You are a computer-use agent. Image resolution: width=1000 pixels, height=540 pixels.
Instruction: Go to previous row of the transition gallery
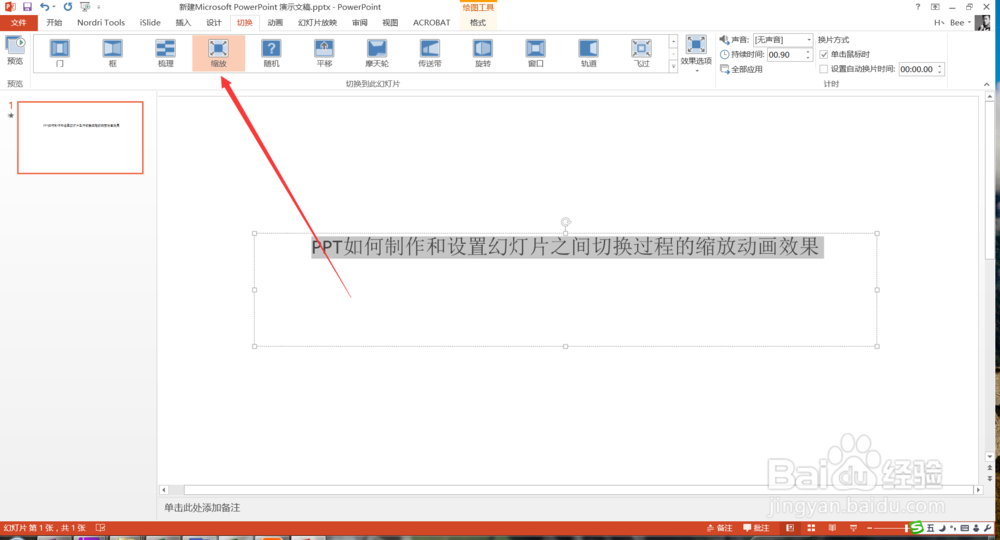673,41
